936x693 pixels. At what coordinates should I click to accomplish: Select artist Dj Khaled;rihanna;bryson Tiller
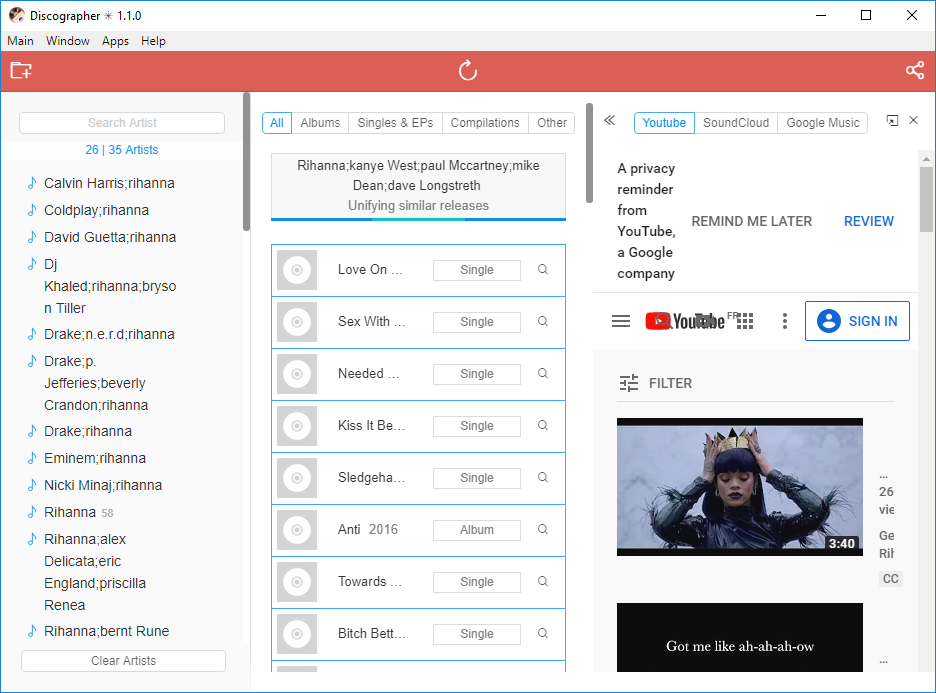110,286
